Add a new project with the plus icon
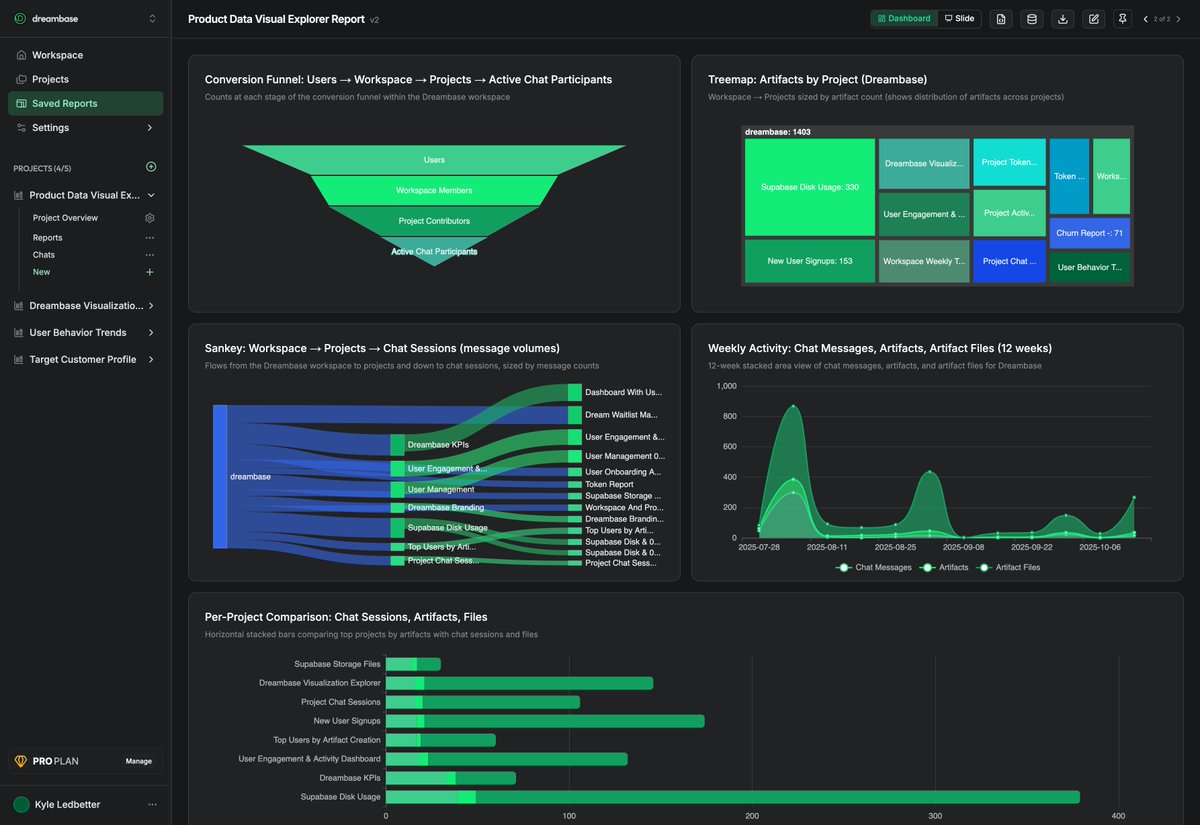The width and height of the screenshot is (1200, 825). point(151,166)
